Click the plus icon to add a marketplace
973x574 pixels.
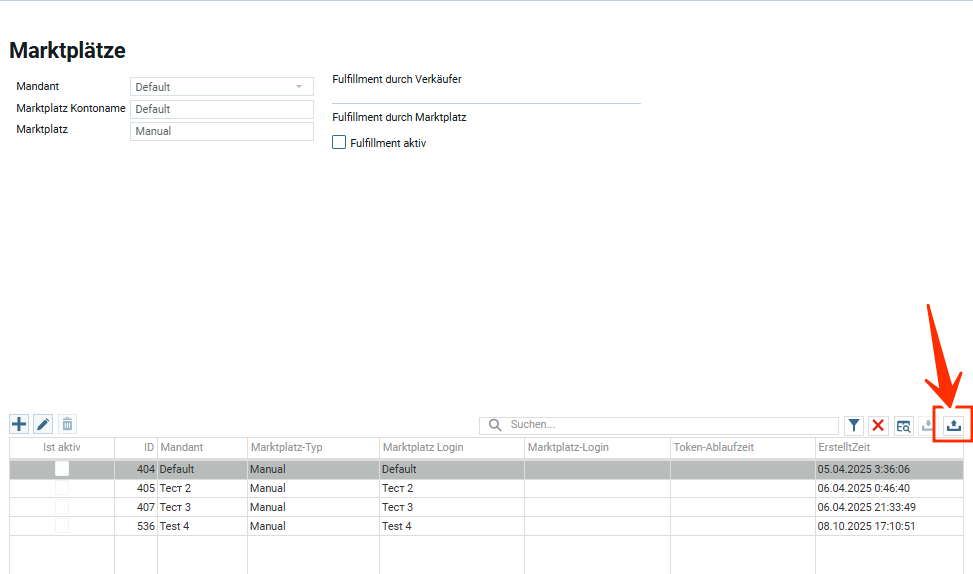tap(19, 425)
